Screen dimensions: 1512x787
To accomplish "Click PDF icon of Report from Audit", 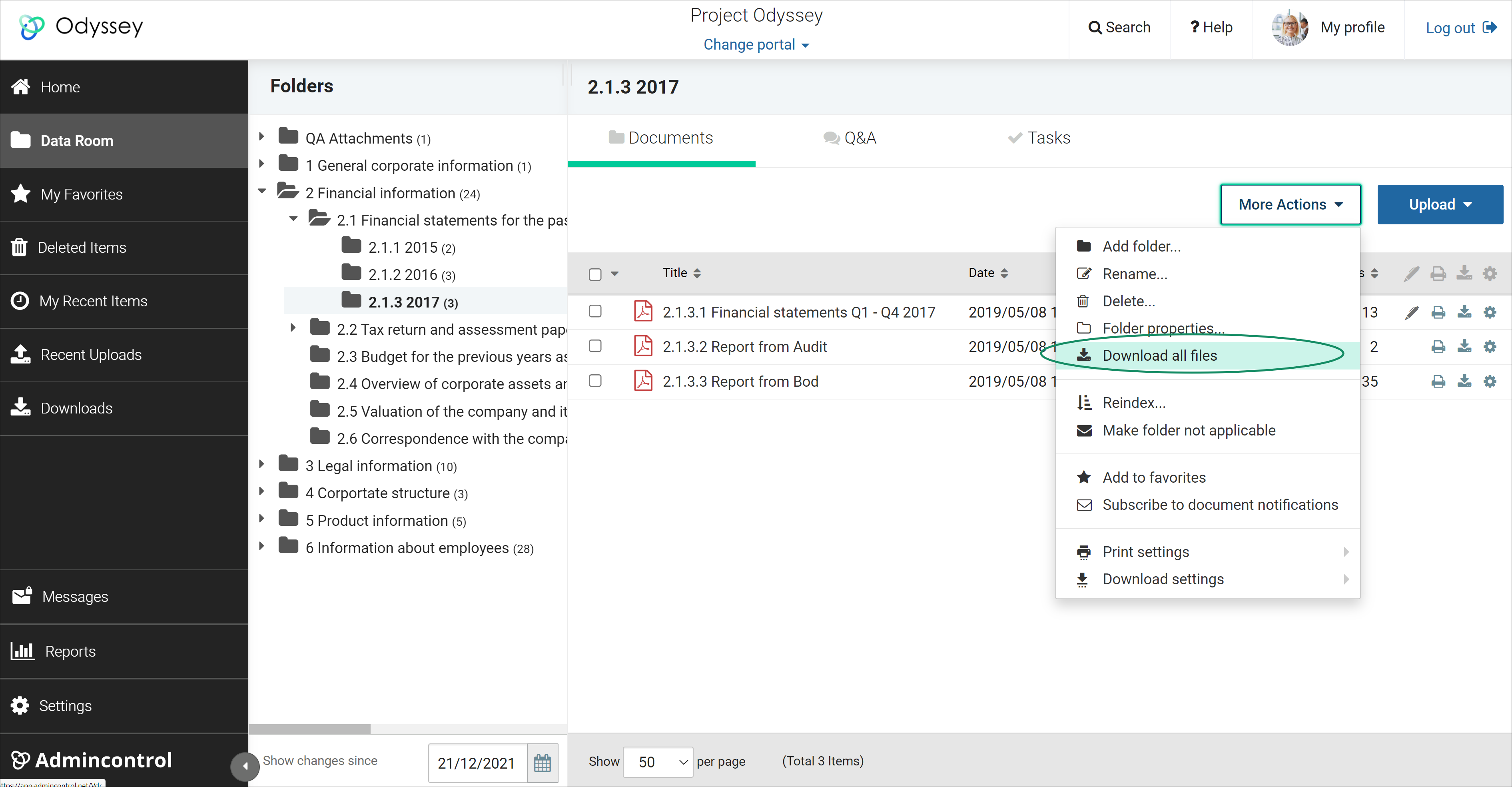I will (x=643, y=346).
